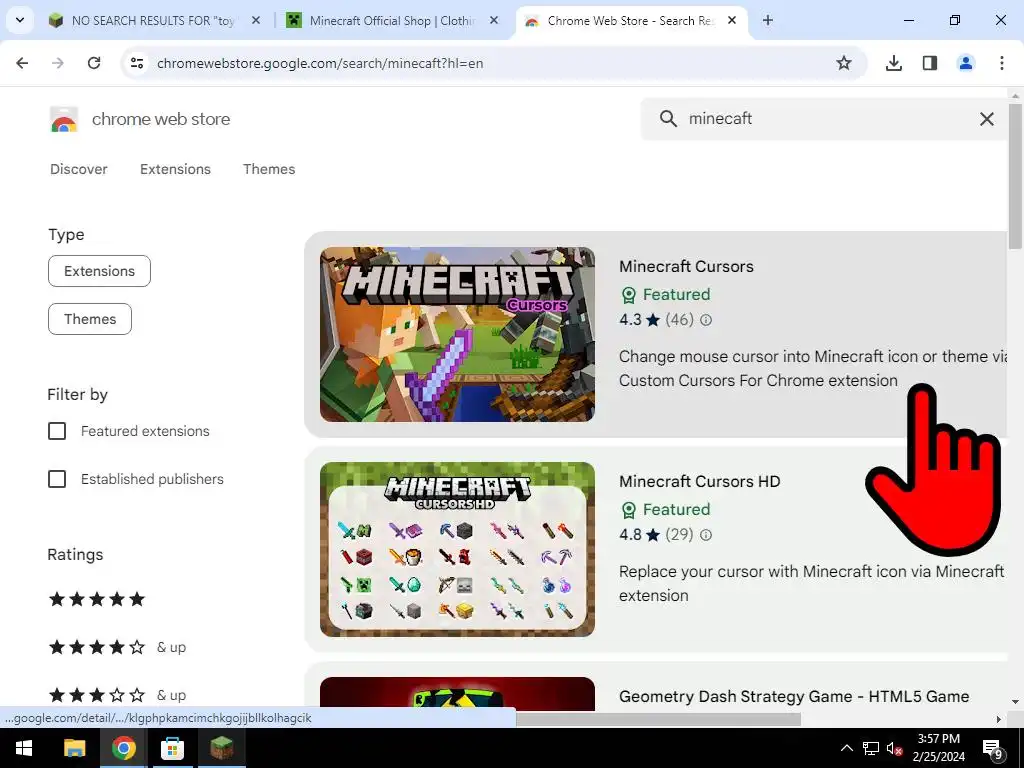
Task: Open the Geometry Dash game thumbnail
Action: [457, 694]
